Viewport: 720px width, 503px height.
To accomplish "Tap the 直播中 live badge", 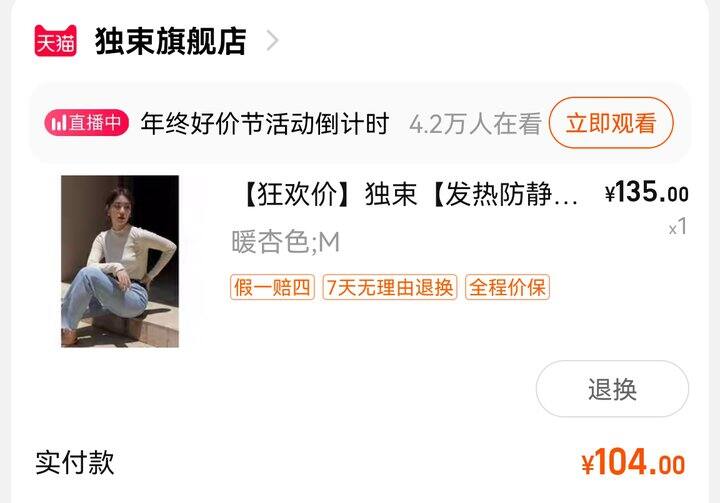I will (86, 123).
